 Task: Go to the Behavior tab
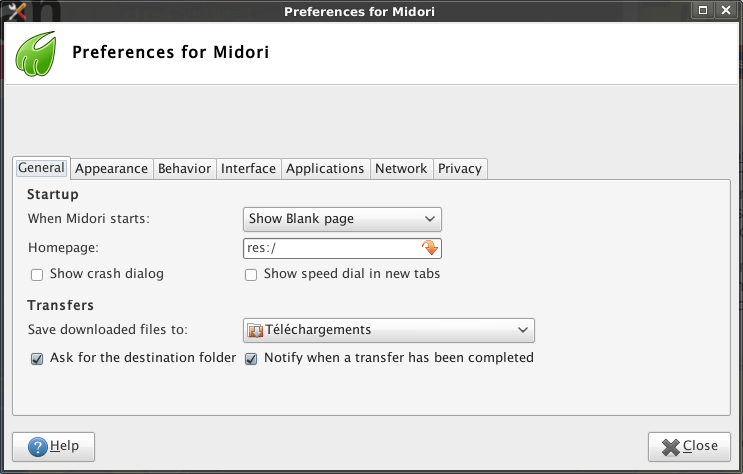pos(184,169)
